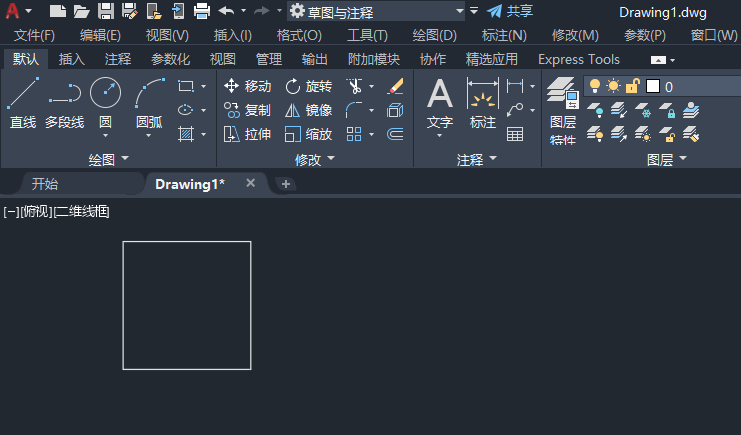741x435 pixels.
Task: Click the Offset icon
Action: [x=395, y=134]
